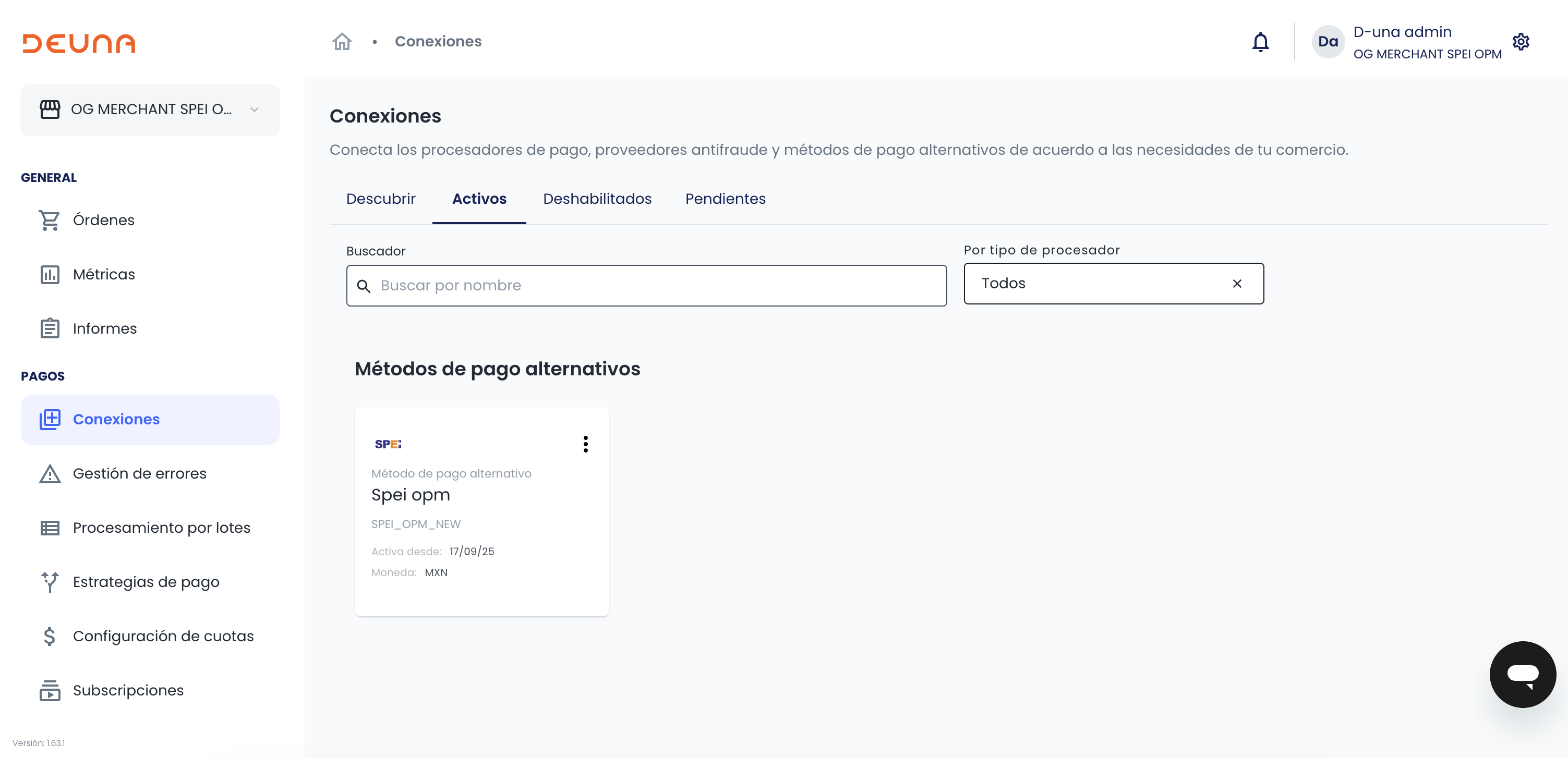Go to Métricas section
Screen dimensions: 1568x758
pyautogui.click(x=103, y=274)
